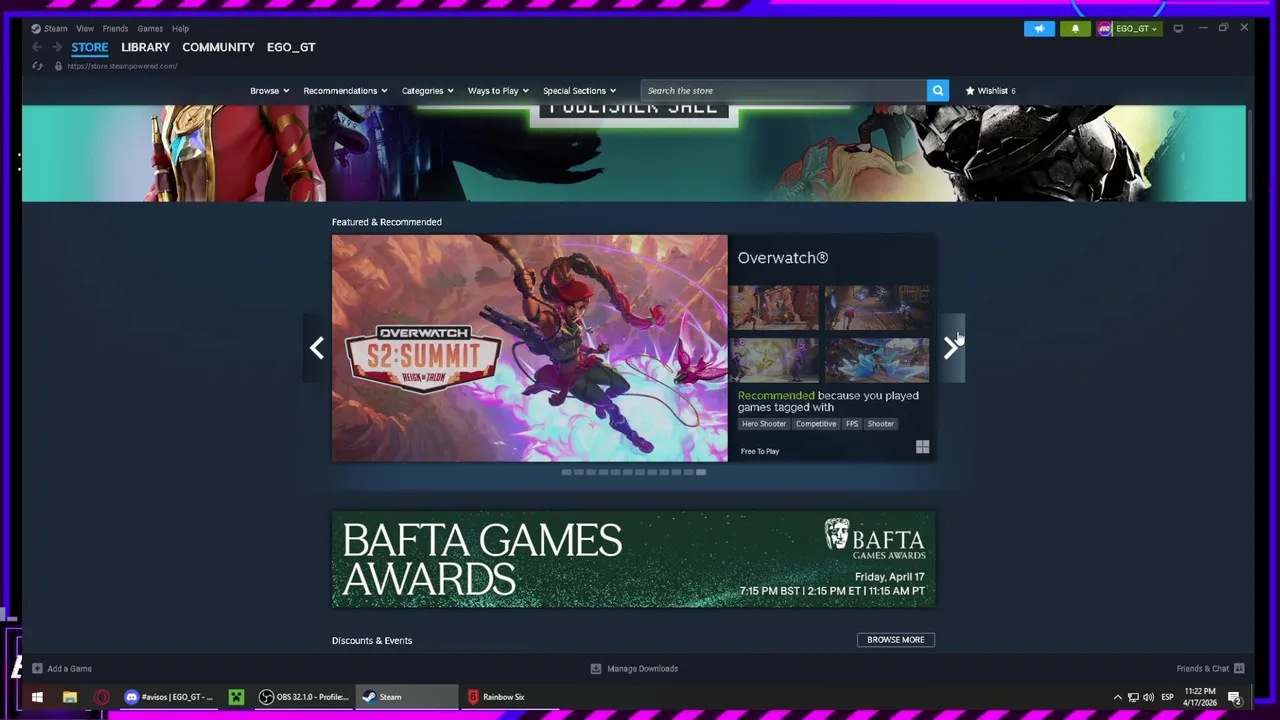Switch to Discord taskbar window
Viewport: 1280px width, 720px height.
(168, 697)
